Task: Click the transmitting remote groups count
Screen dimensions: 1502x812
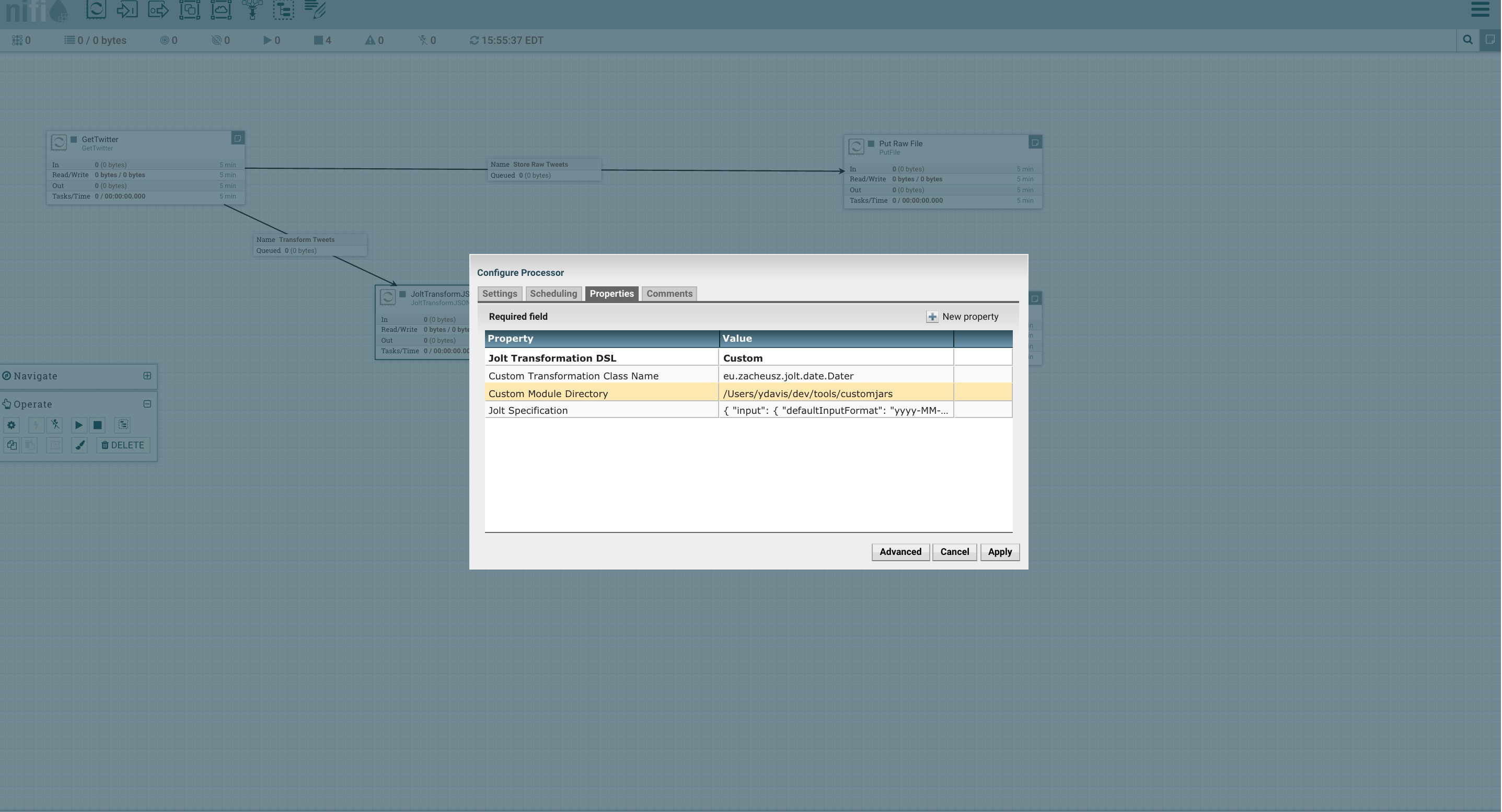Action: [169, 40]
